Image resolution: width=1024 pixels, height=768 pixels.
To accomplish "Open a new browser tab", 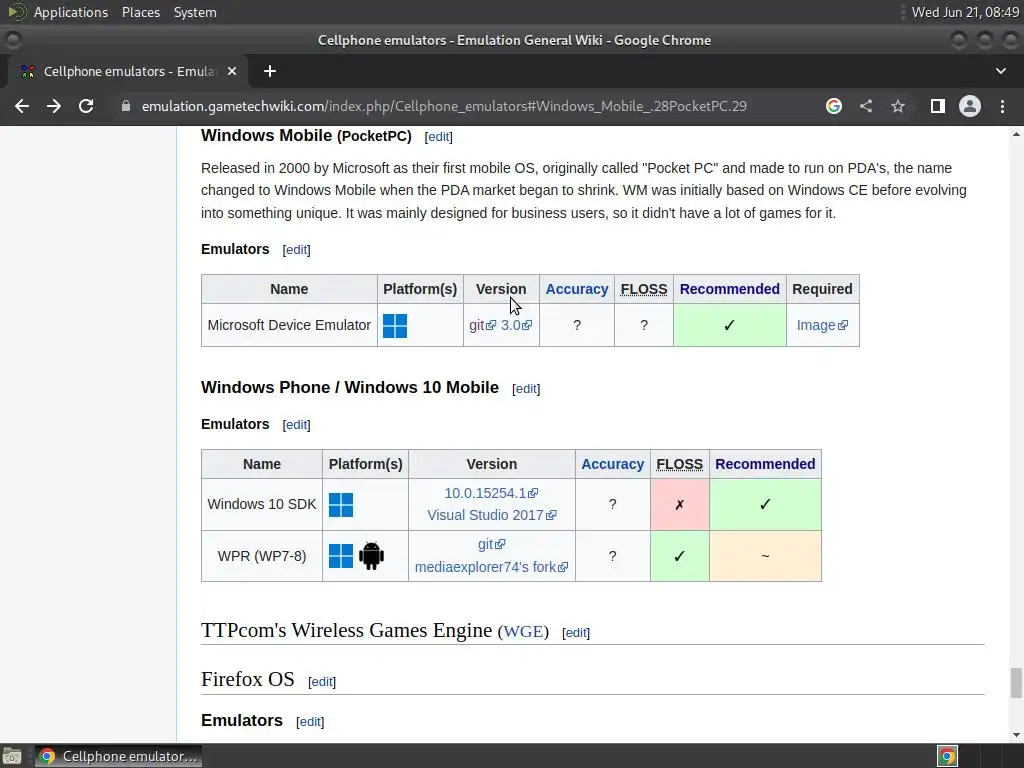I will click(270, 71).
